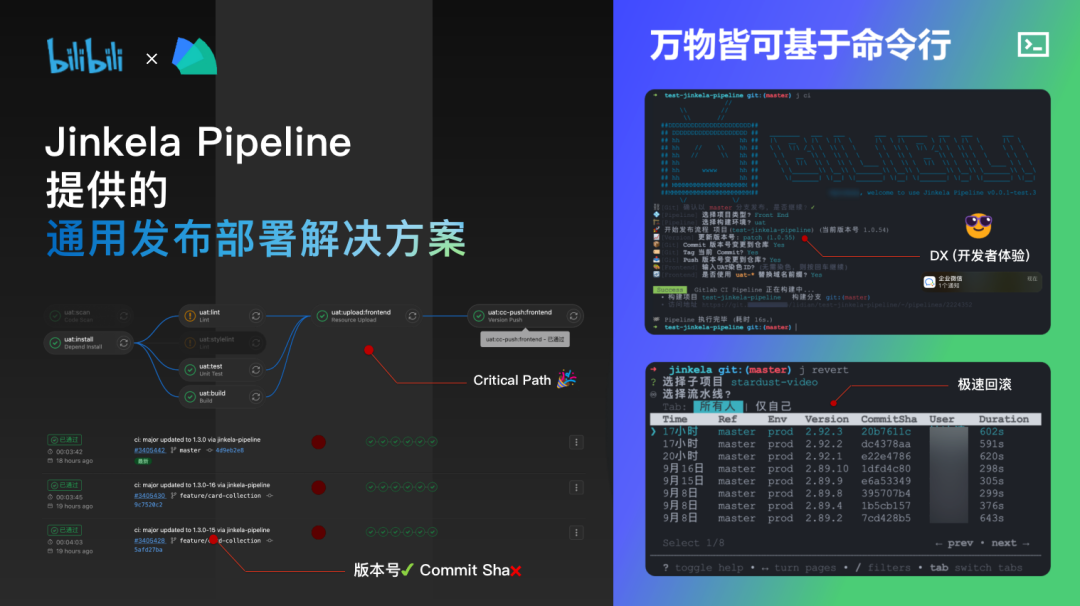
Task: Retry the uat:cc-push:frontend Version Push job
Action: 573,316
